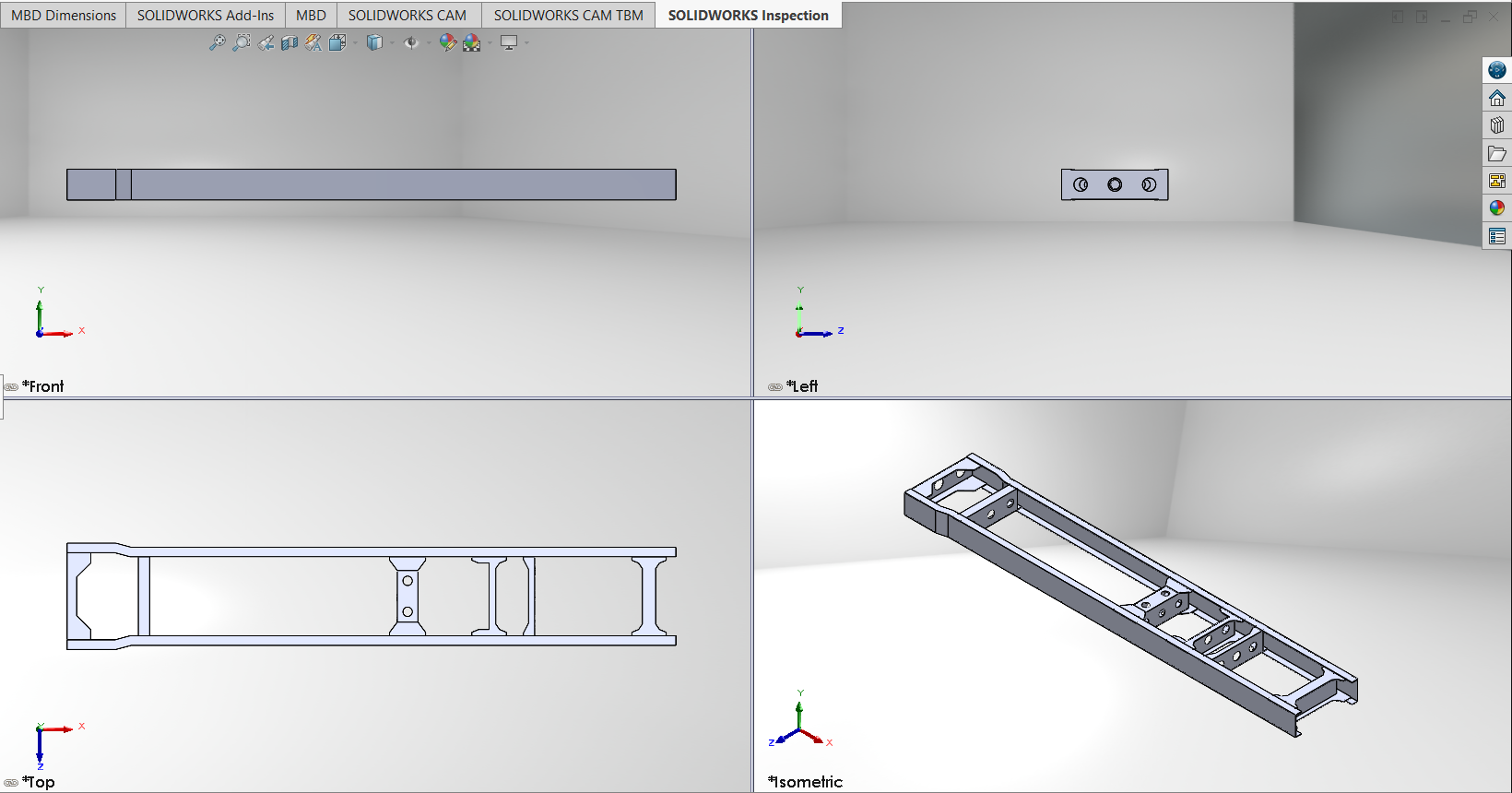Click the Isometric viewport coordinate triad
Image resolution: width=1512 pixels, height=793 pixels.
[x=800, y=718]
